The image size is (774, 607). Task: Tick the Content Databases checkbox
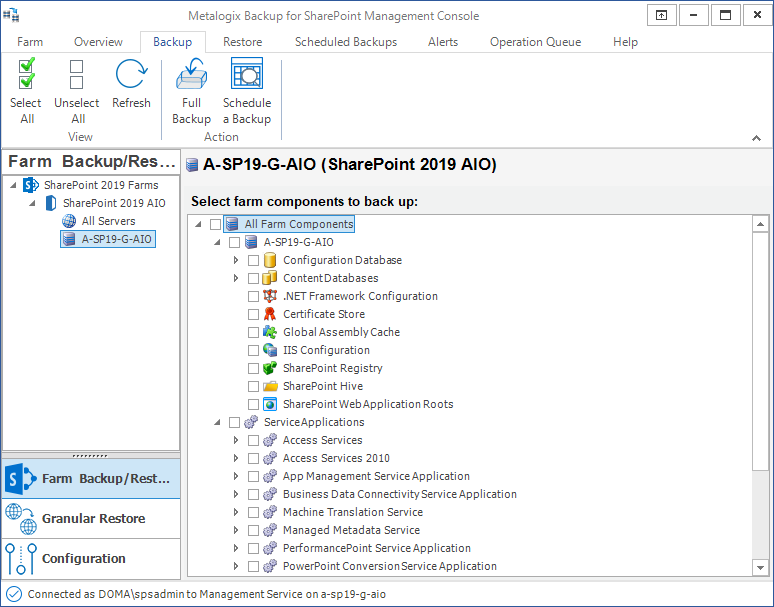point(253,278)
